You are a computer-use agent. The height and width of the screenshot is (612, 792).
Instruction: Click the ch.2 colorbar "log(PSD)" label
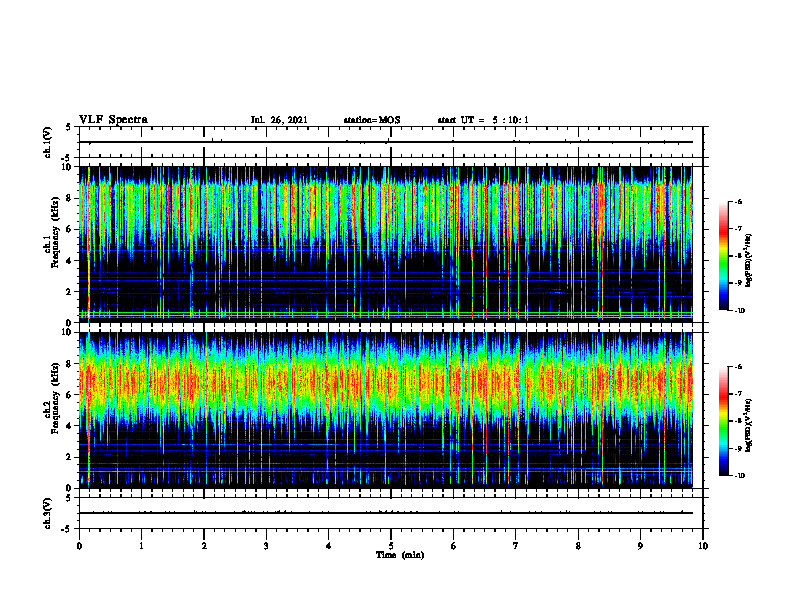(749, 425)
